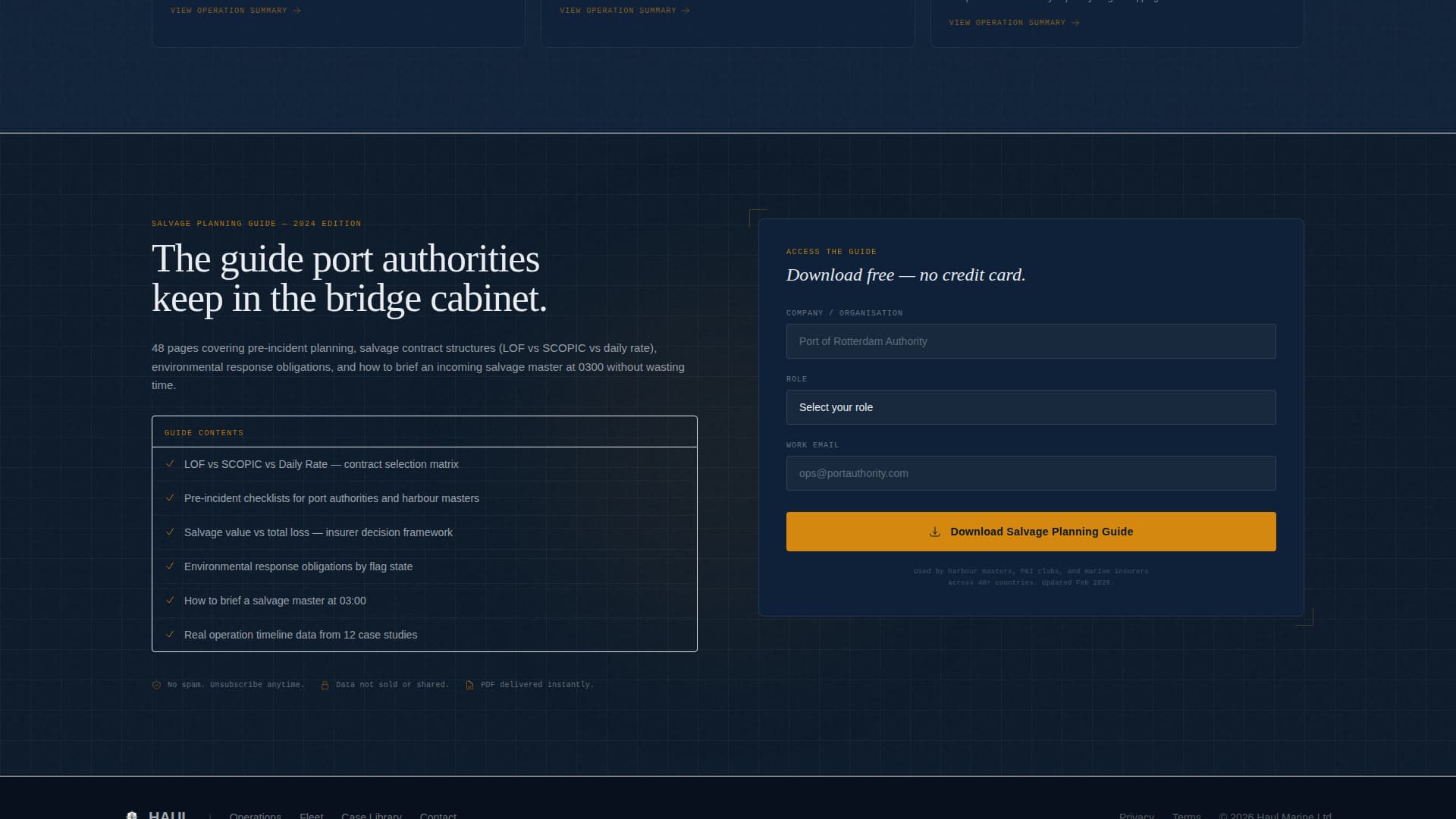Click the Work Email input field

point(1031,472)
